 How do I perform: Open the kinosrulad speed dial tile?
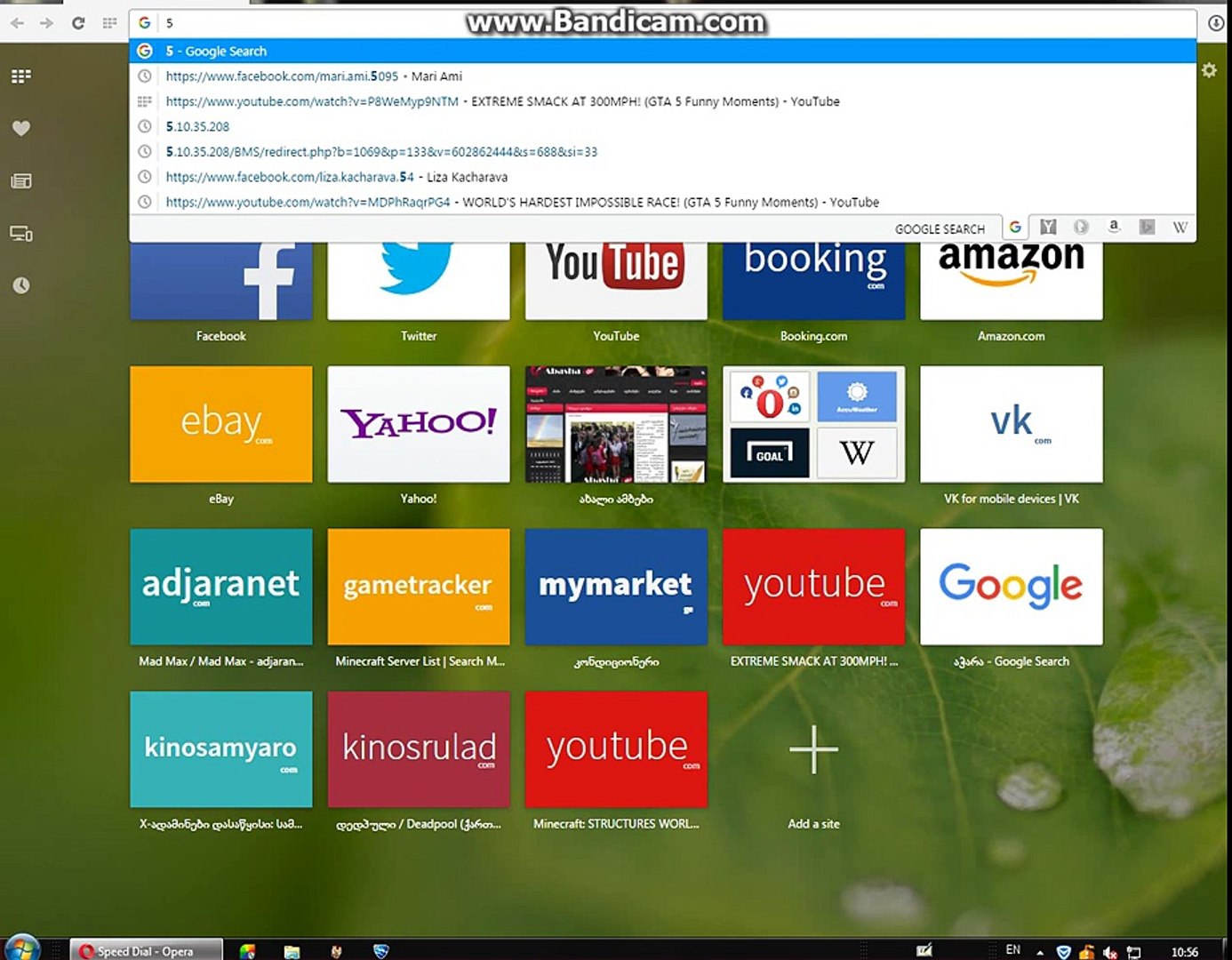pos(419,749)
